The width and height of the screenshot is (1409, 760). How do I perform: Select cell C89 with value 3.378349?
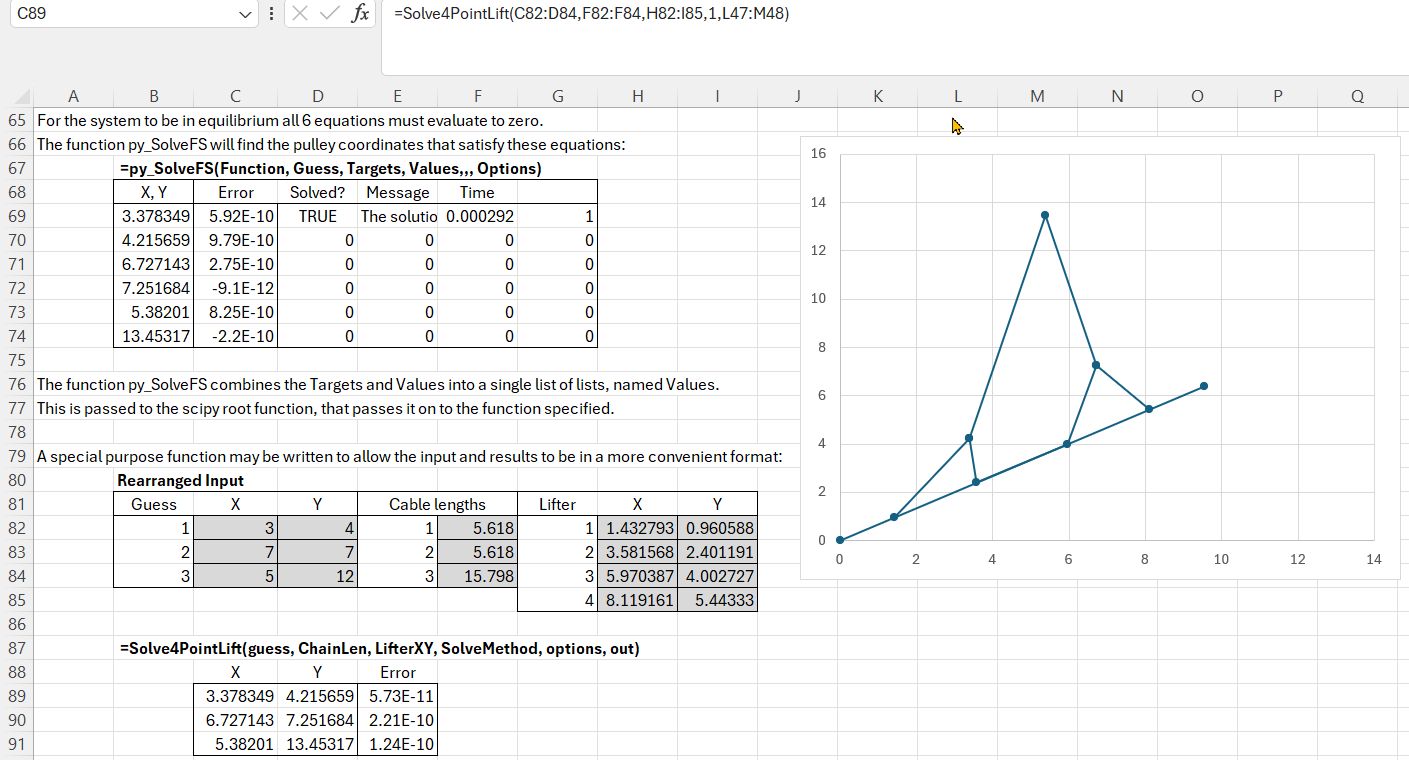coord(235,697)
